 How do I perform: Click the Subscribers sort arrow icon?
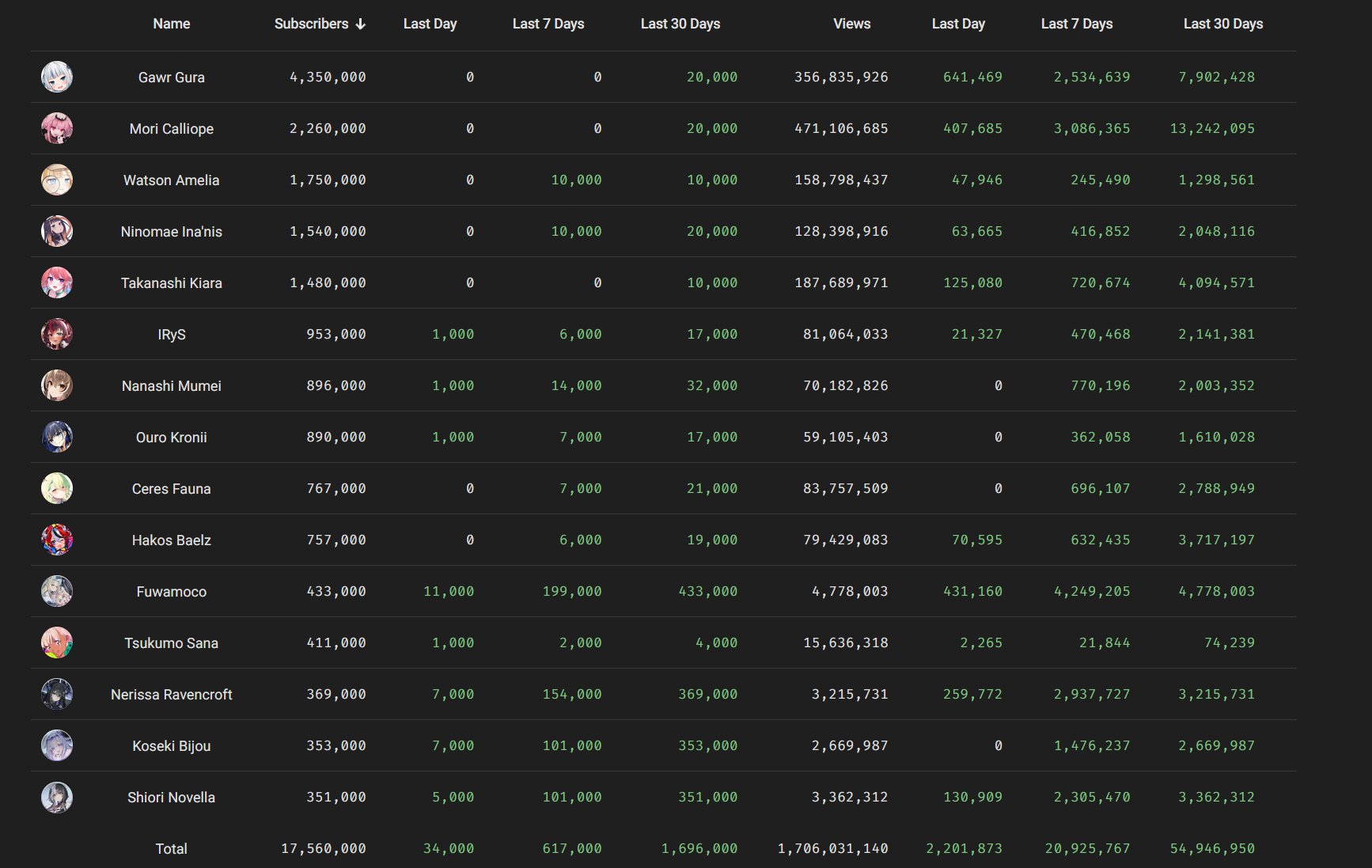[361, 25]
